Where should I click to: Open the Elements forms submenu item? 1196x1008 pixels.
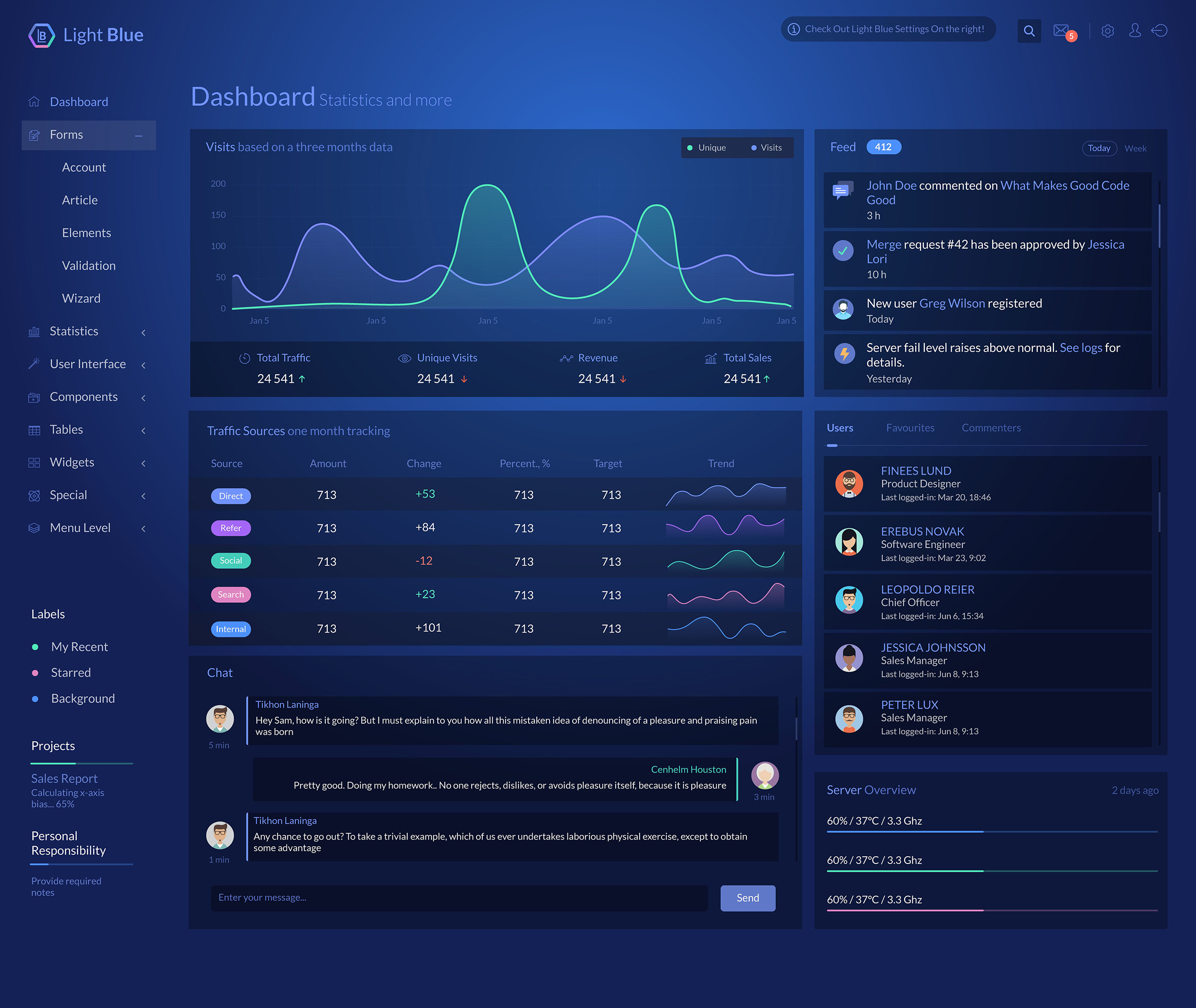point(86,233)
